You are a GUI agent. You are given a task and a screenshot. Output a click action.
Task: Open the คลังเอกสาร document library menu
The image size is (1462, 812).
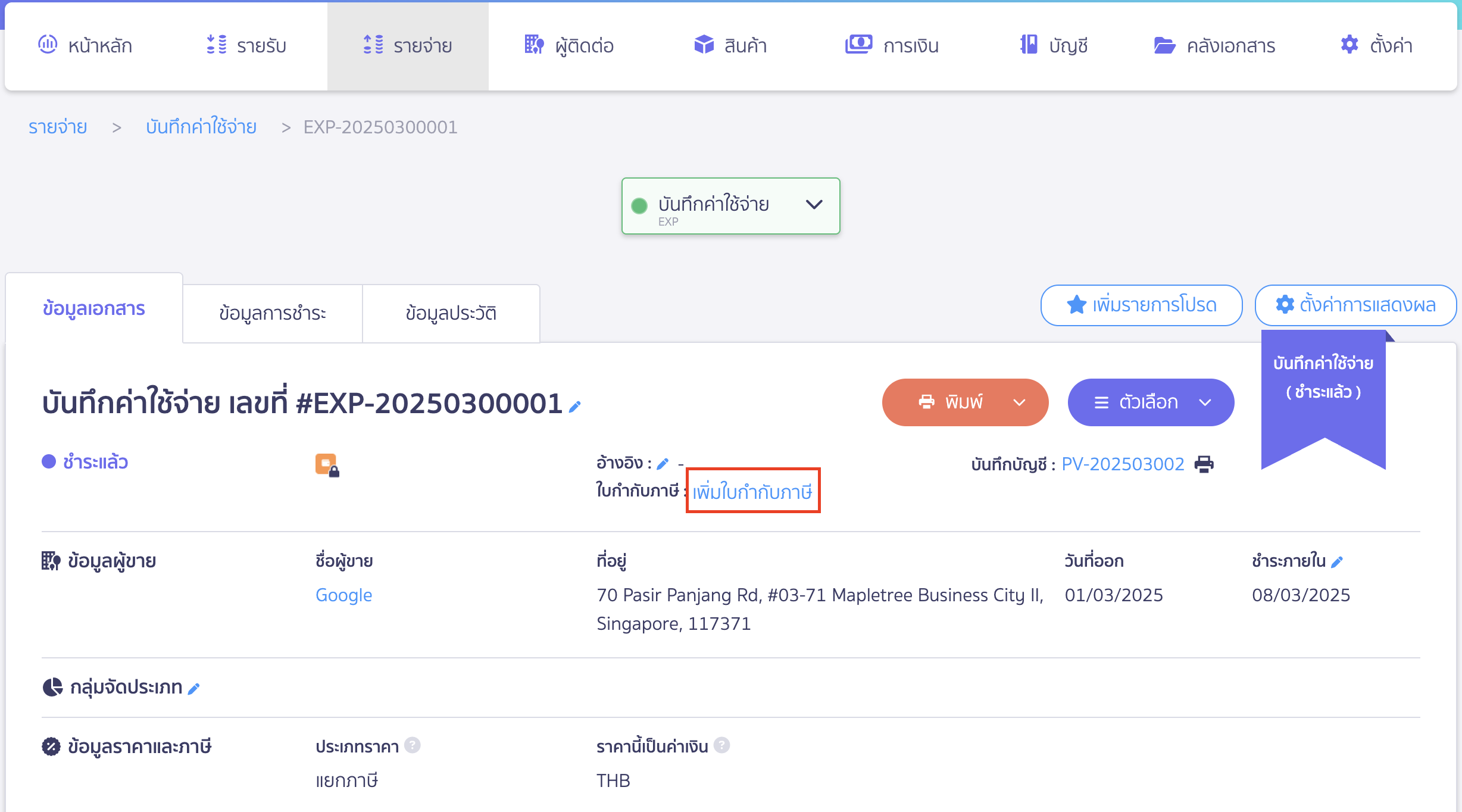pyautogui.click(x=1214, y=45)
